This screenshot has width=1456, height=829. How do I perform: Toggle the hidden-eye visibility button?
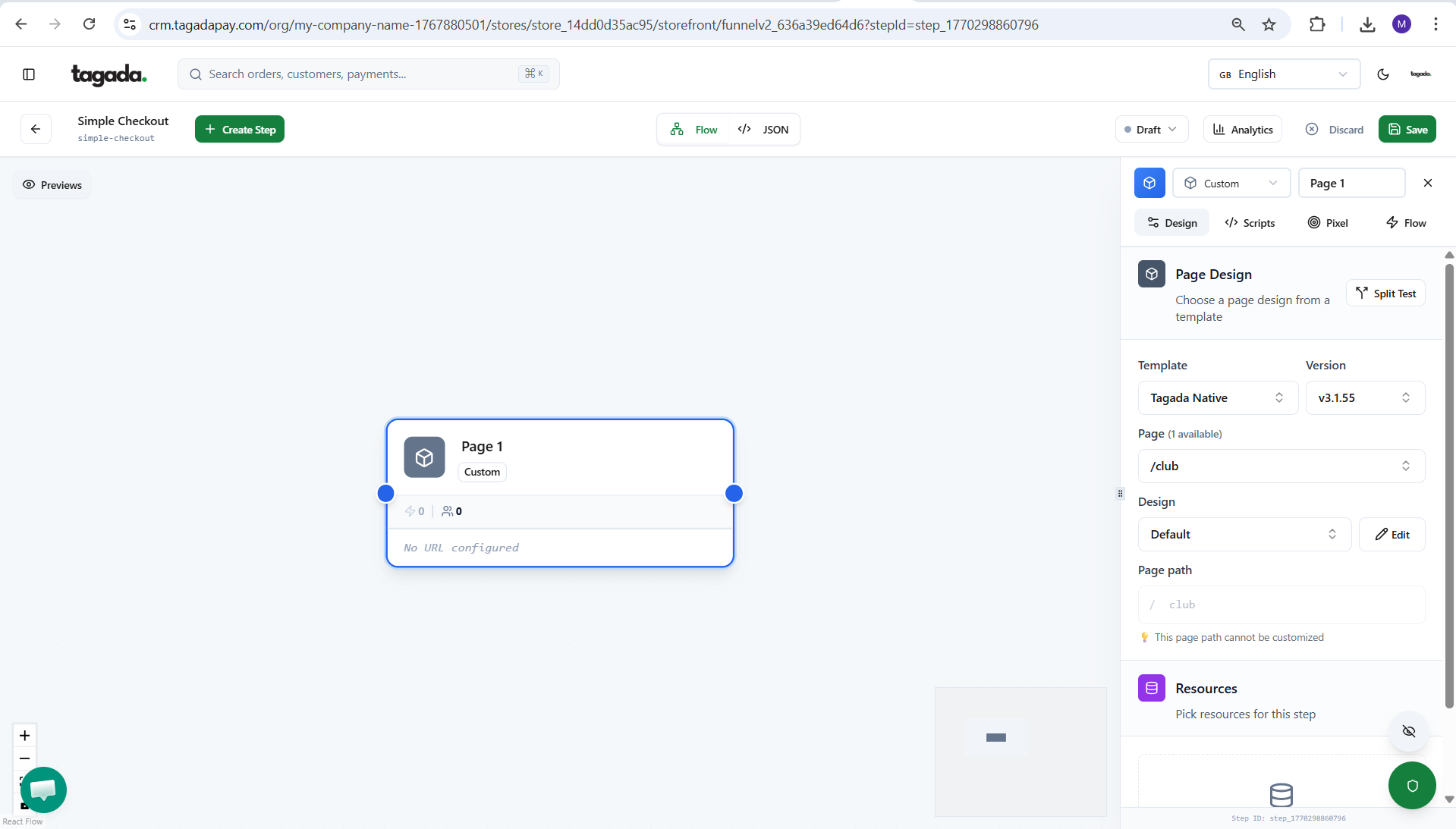tap(1408, 731)
